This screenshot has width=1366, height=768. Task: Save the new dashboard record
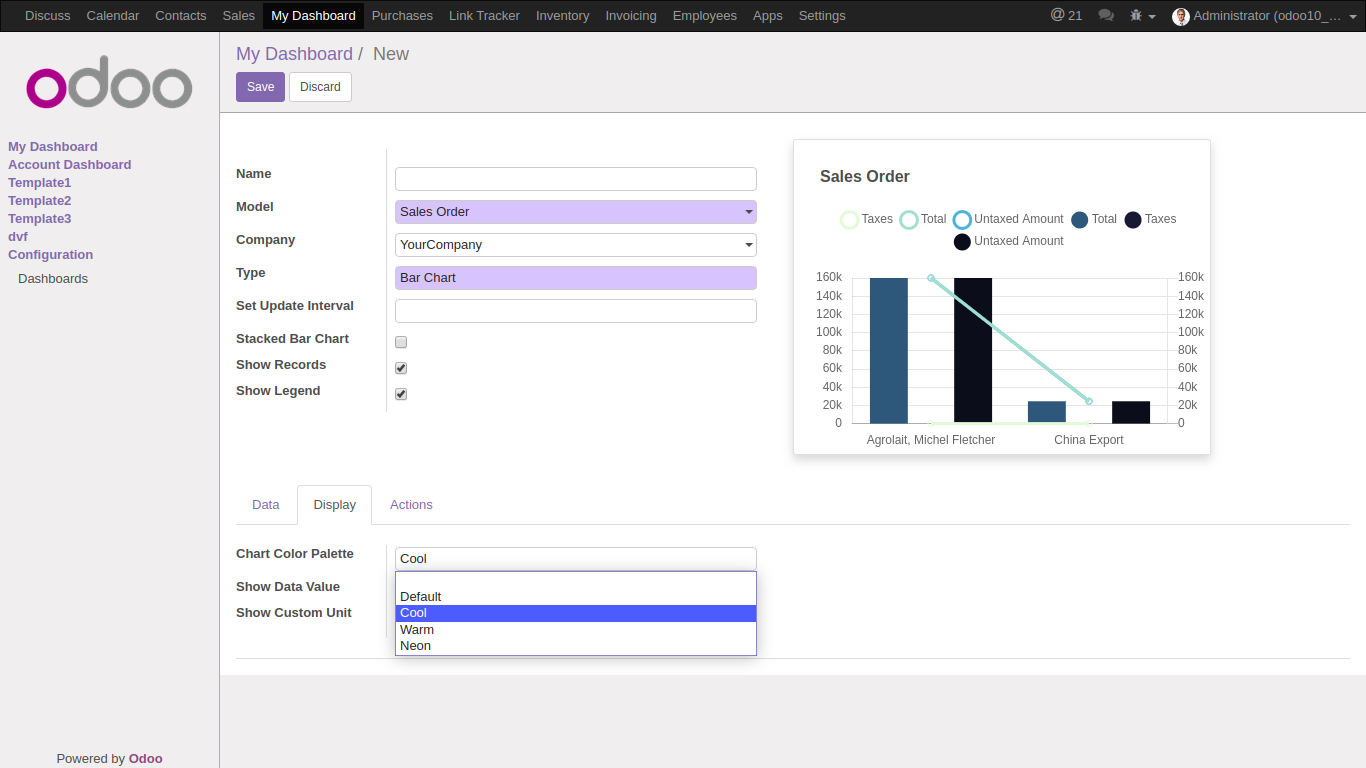click(x=260, y=87)
